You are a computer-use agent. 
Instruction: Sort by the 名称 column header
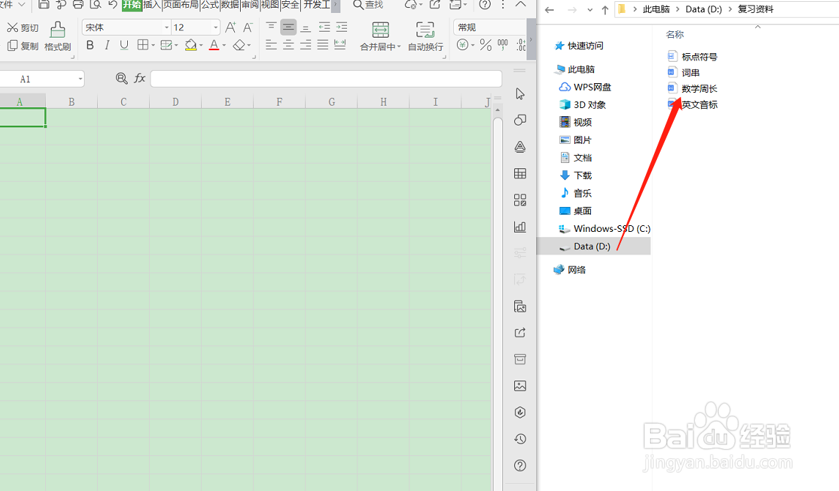(675, 34)
